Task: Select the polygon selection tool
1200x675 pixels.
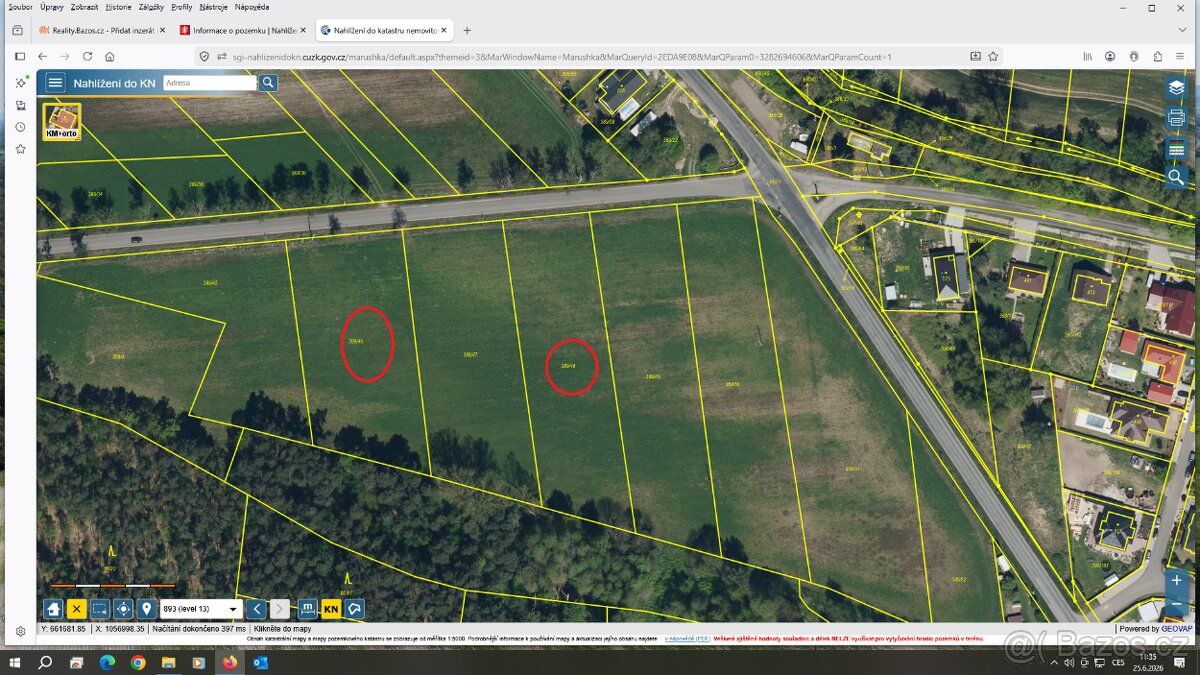Action: point(355,608)
